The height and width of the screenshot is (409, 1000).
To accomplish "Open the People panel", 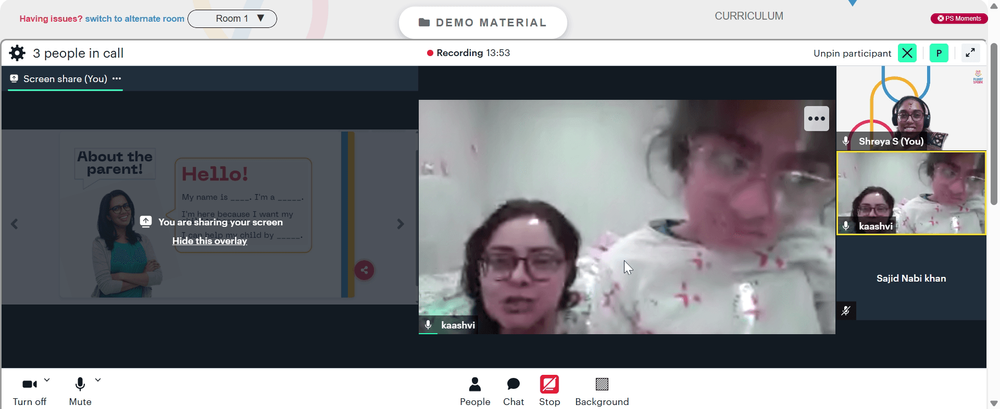I will click(475, 391).
